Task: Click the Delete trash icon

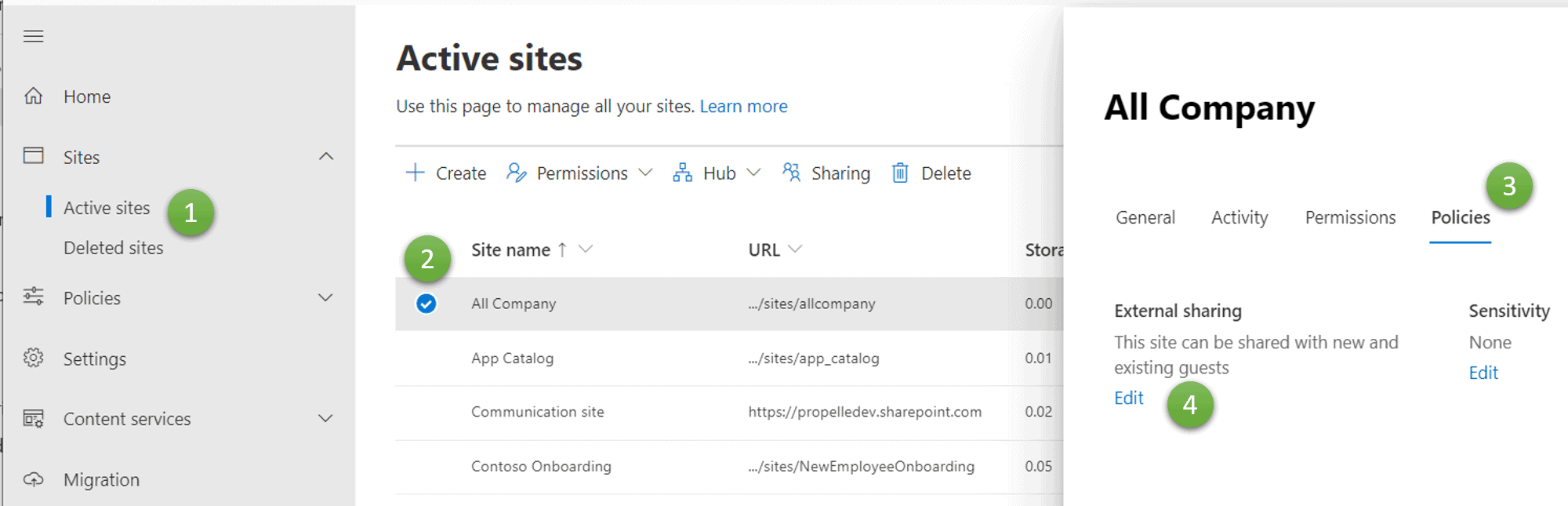Action: (x=900, y=173)
